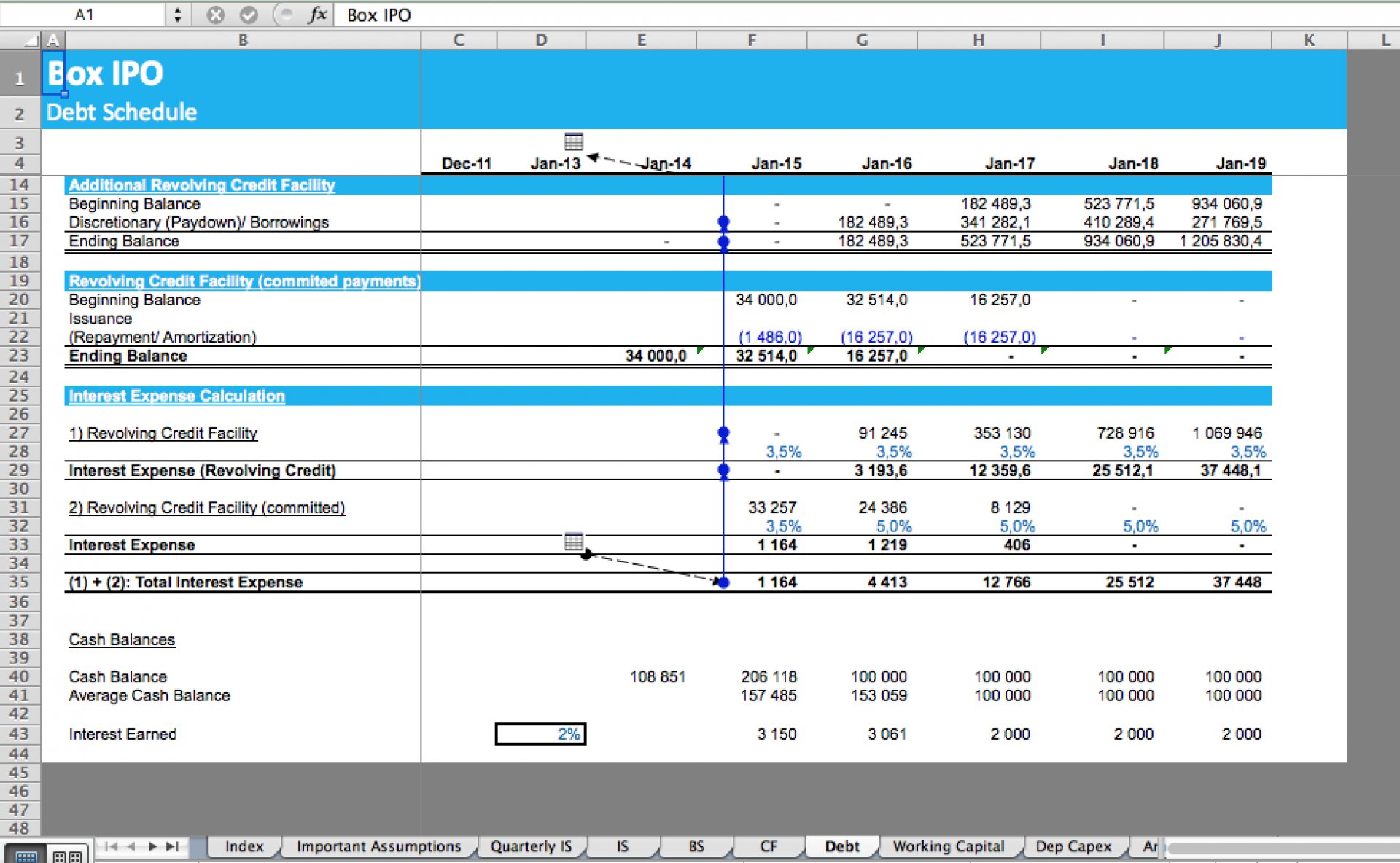Screen dimensions: 1400x863
Task: Switch to the Dep Capex tab
Action: (x=1073, y=846)
